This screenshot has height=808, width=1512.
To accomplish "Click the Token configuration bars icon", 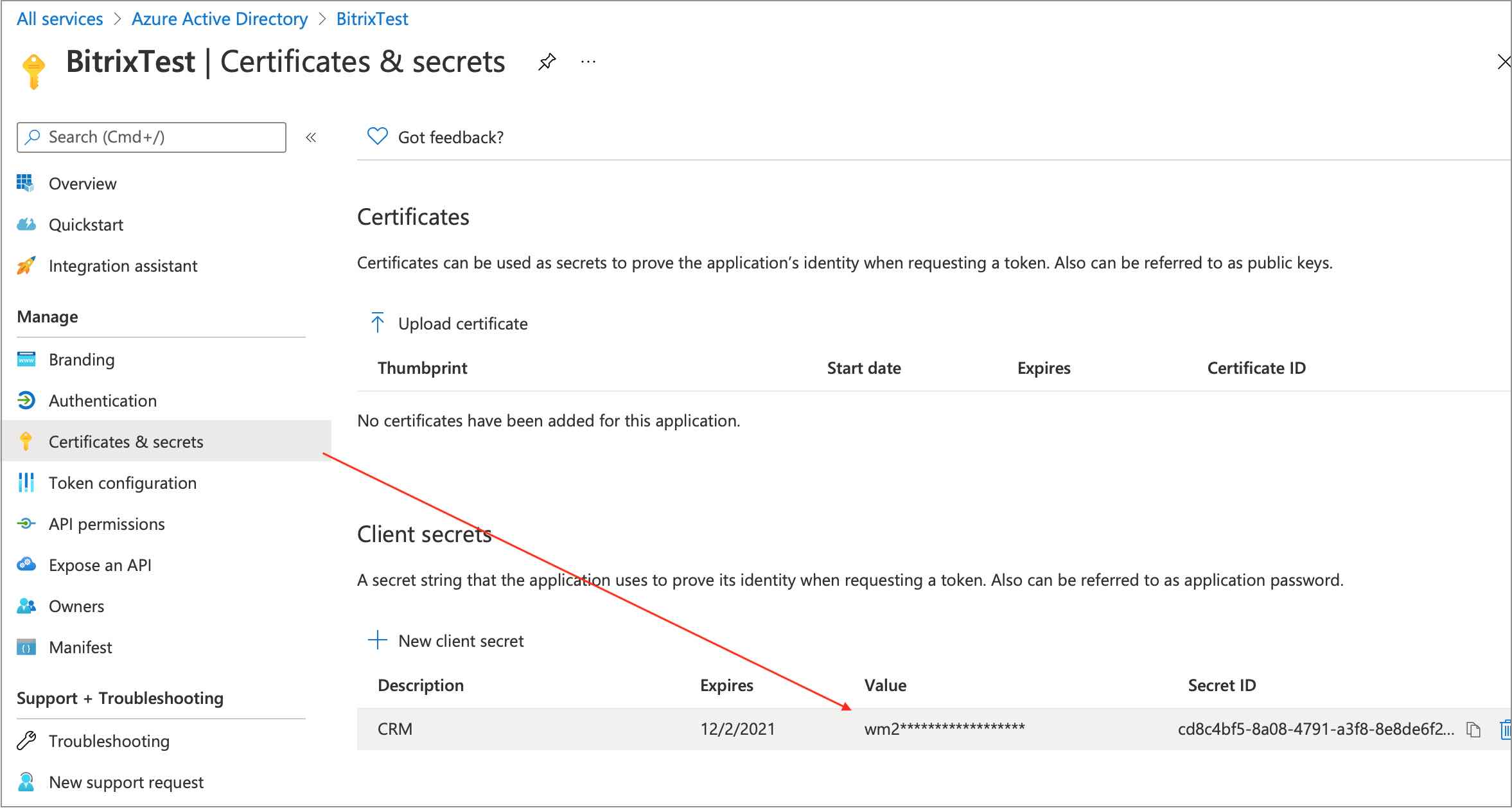I will point(26,482).
